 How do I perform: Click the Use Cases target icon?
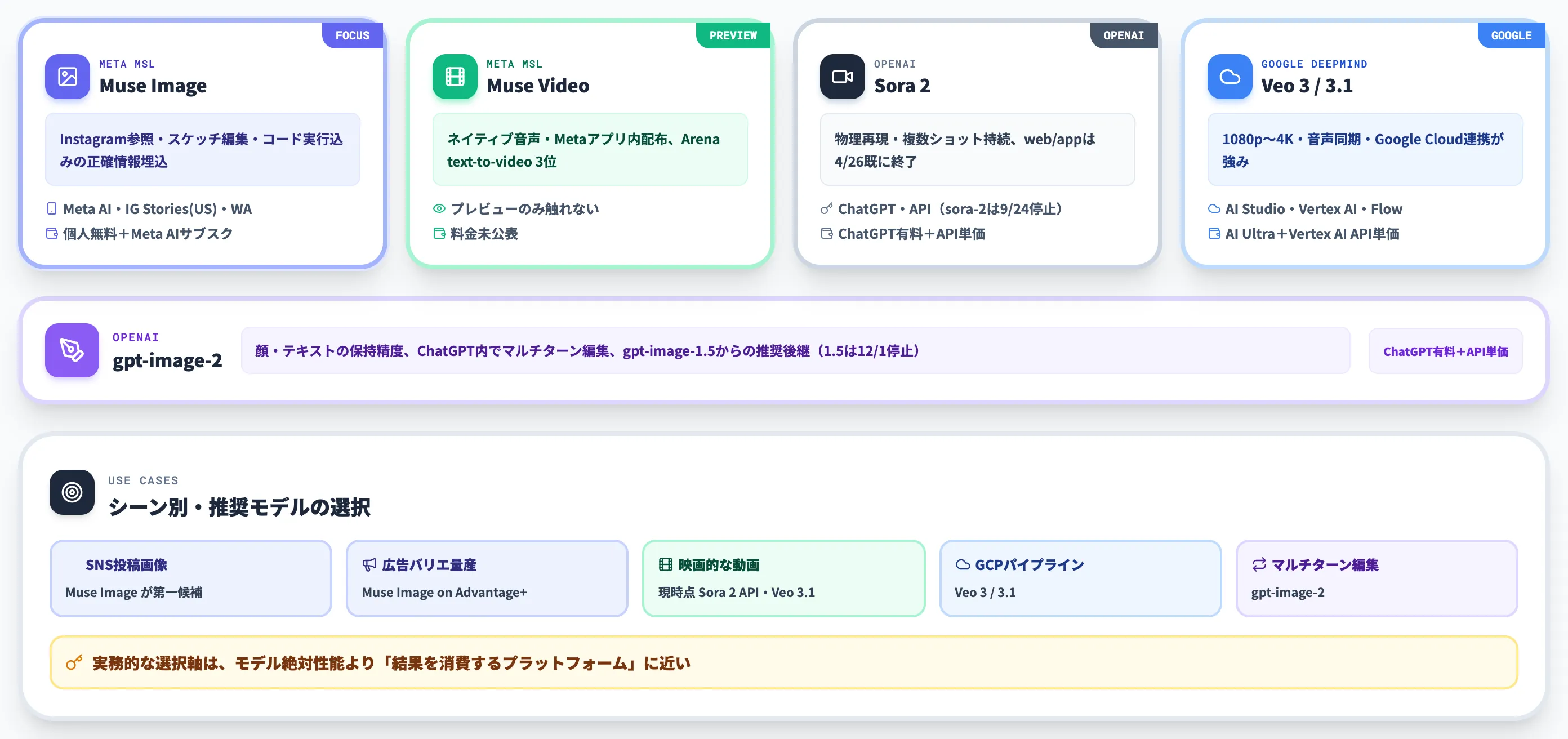pos(72,492)
